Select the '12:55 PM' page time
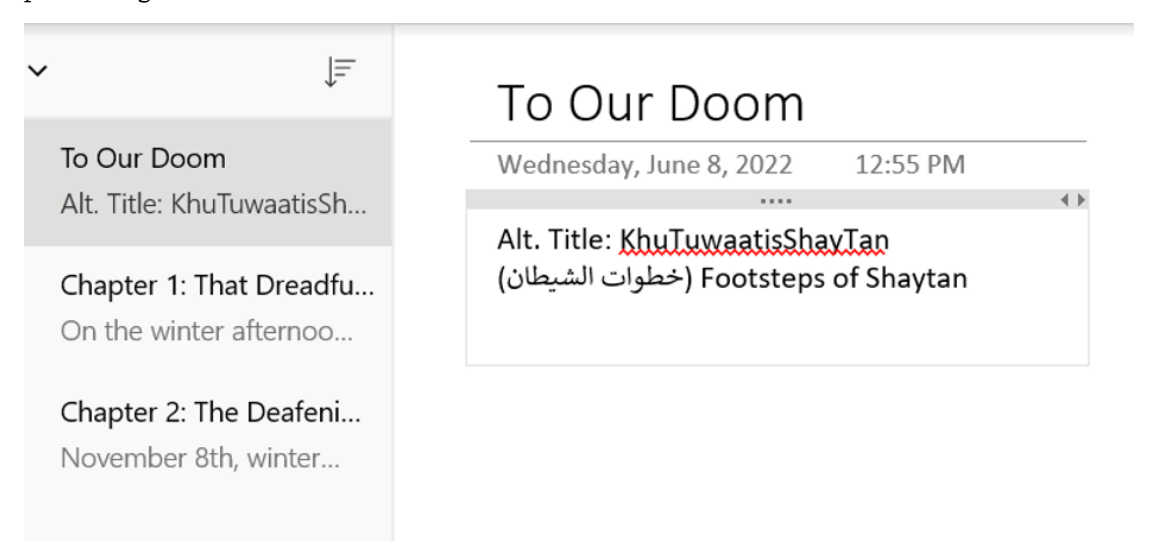 point(910,165)
